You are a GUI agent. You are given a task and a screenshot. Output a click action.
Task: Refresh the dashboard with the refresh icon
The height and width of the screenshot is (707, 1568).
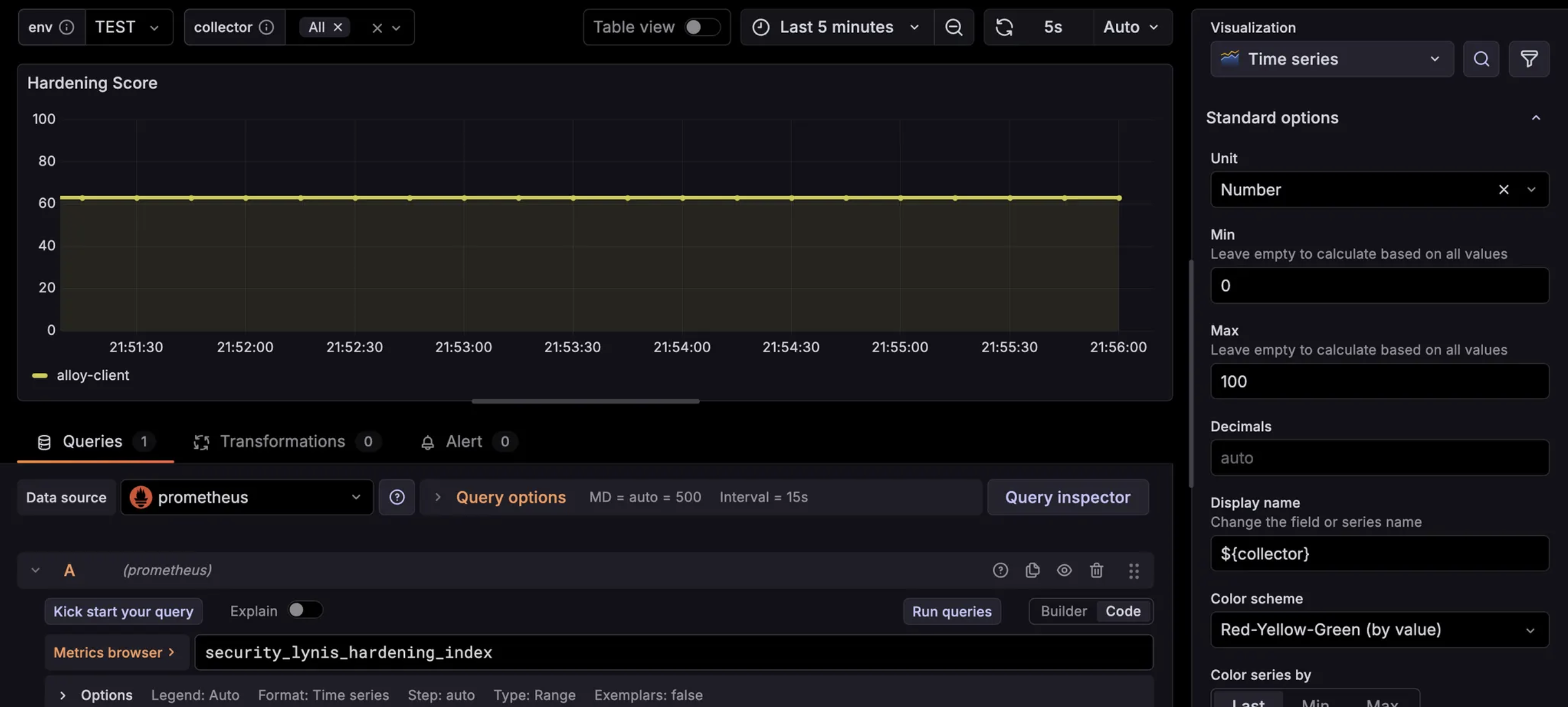(1004, 27)
